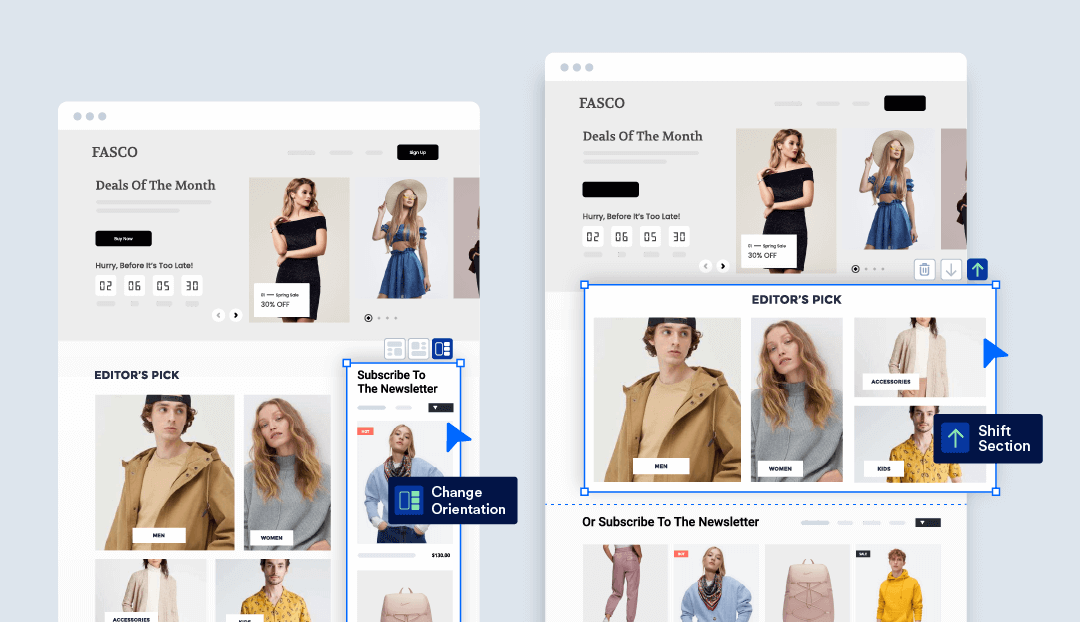The height and width of the screenshot is (622, 1080).
Task: Select the active radio indicator beside pagination dots
Action: click(855, 269)
